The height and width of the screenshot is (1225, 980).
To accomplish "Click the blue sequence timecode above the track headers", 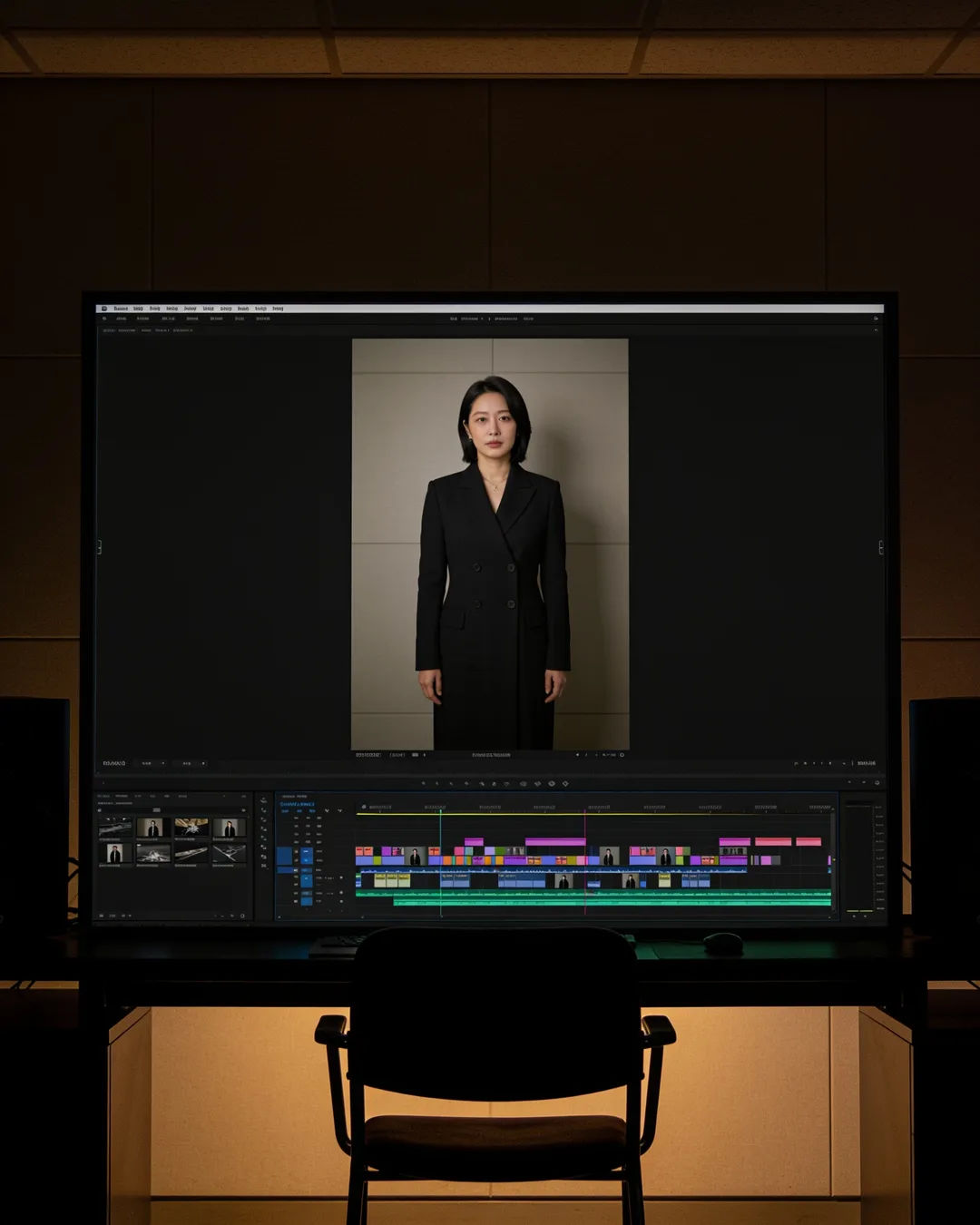I will click(298, 804).
